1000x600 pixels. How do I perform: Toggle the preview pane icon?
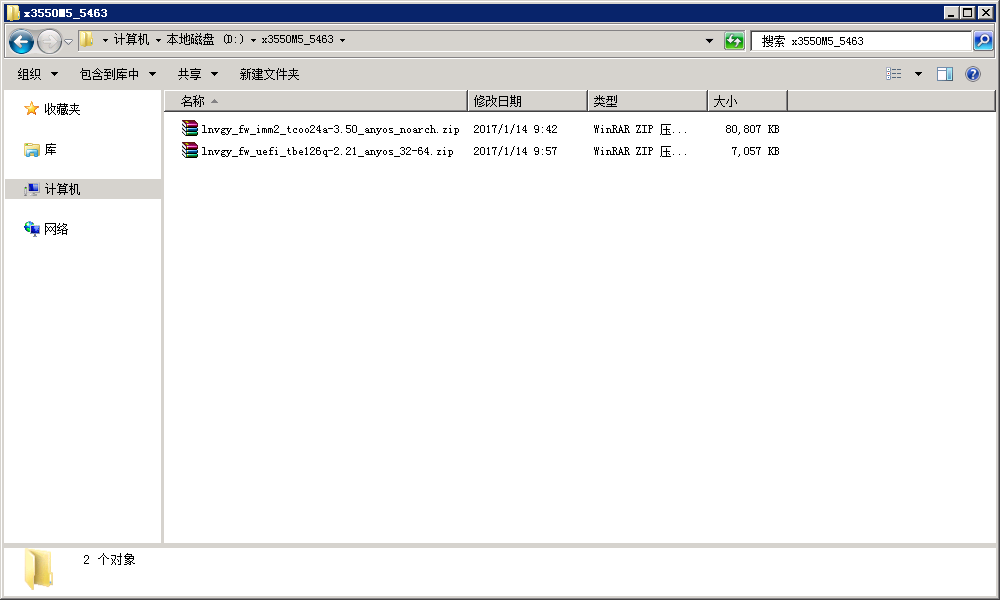tap(945, 74)
